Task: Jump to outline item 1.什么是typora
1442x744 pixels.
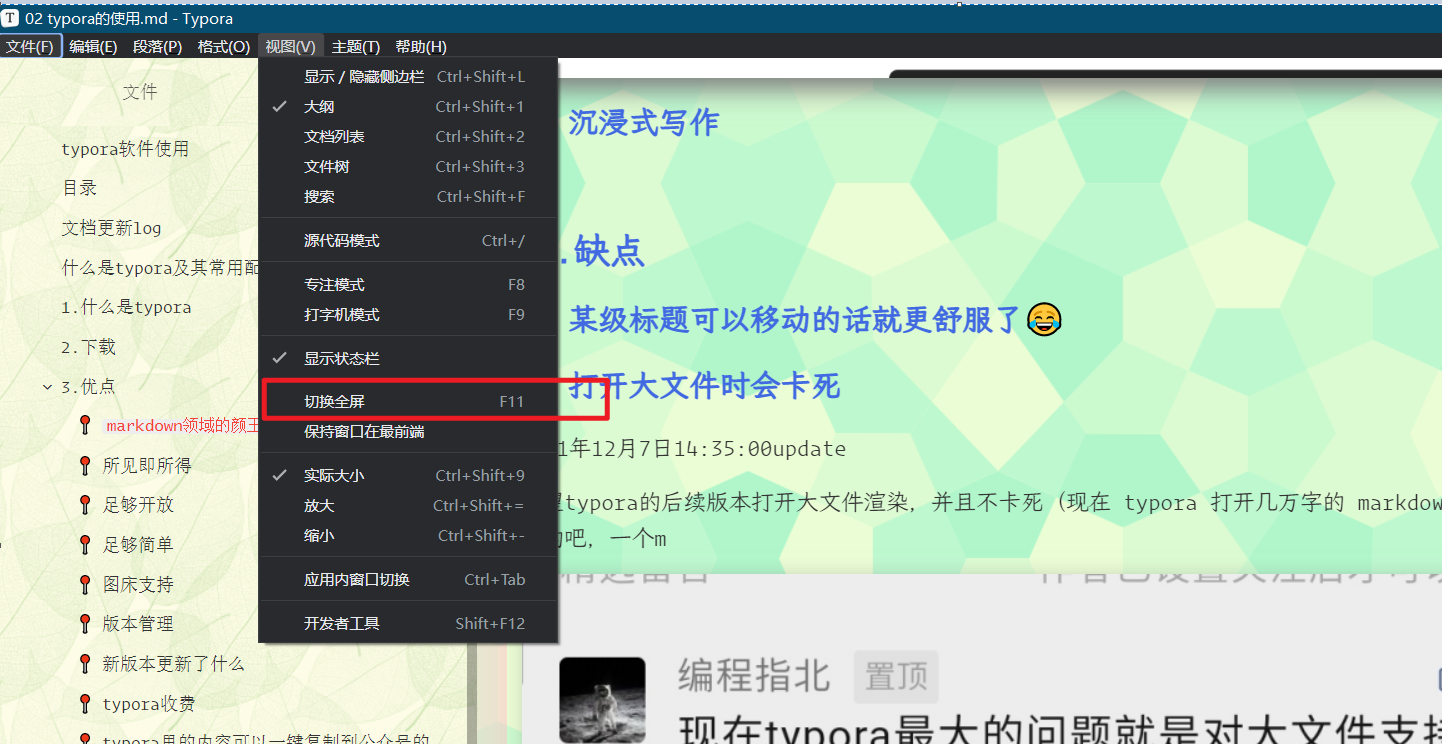Action: point(126,307)
